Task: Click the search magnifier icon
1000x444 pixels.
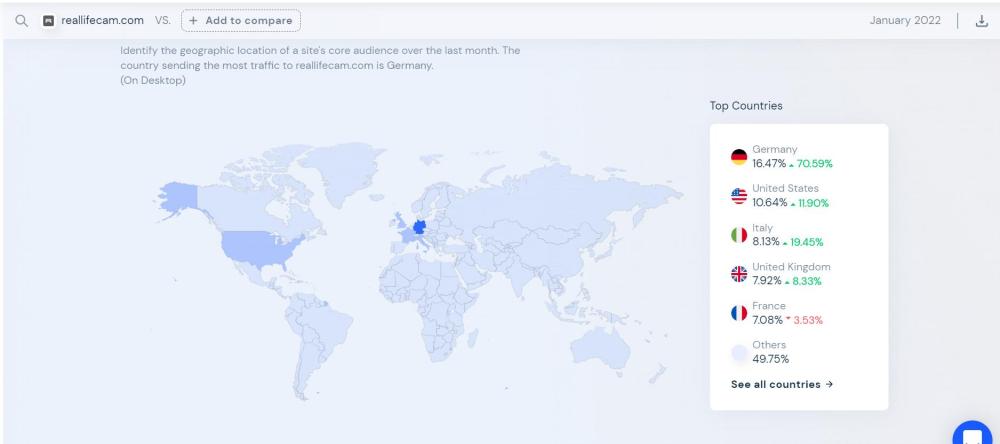Action: click(x=20, y=20)
